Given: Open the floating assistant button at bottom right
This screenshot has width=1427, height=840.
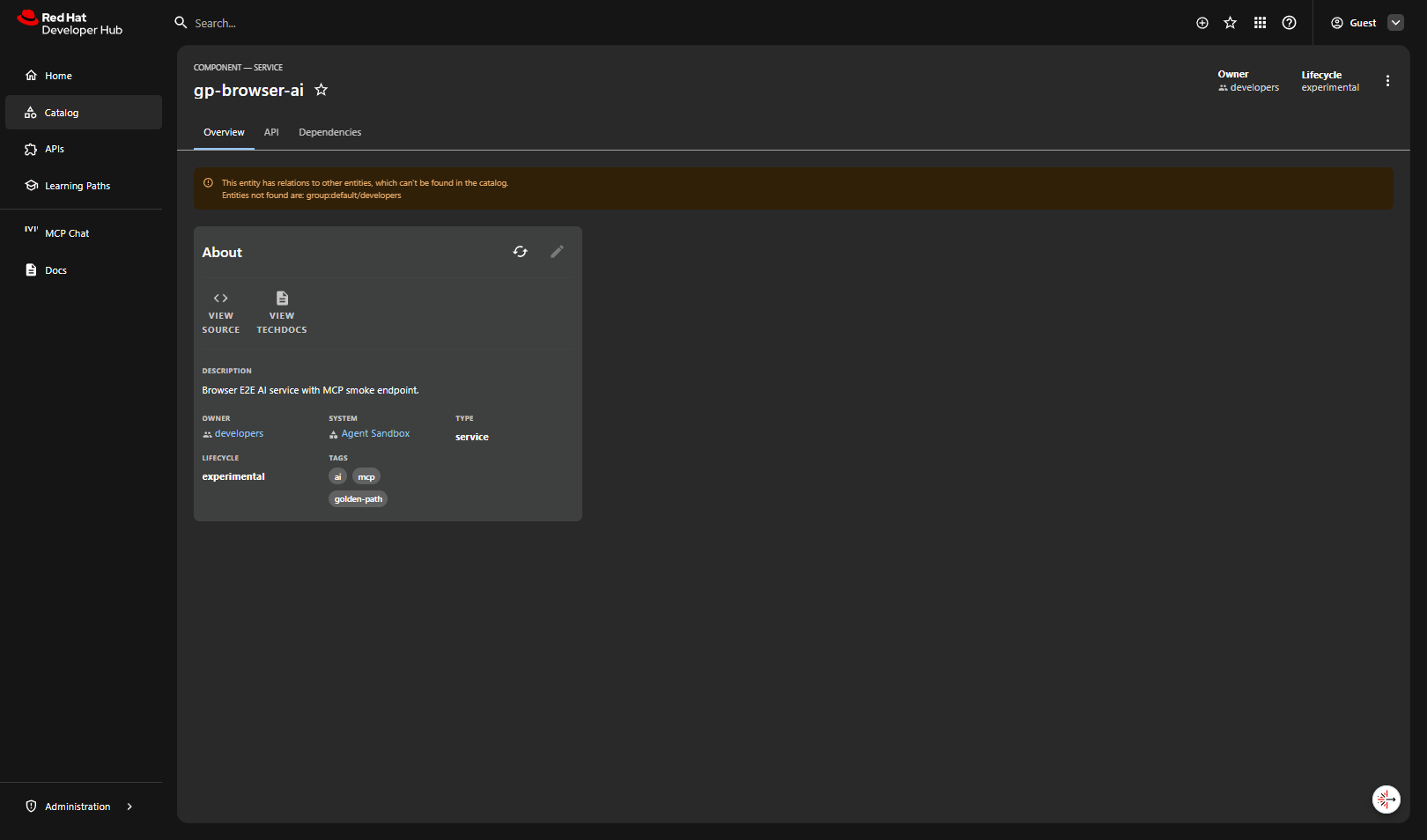Looking at the screenshot, I should (1386, 799).
